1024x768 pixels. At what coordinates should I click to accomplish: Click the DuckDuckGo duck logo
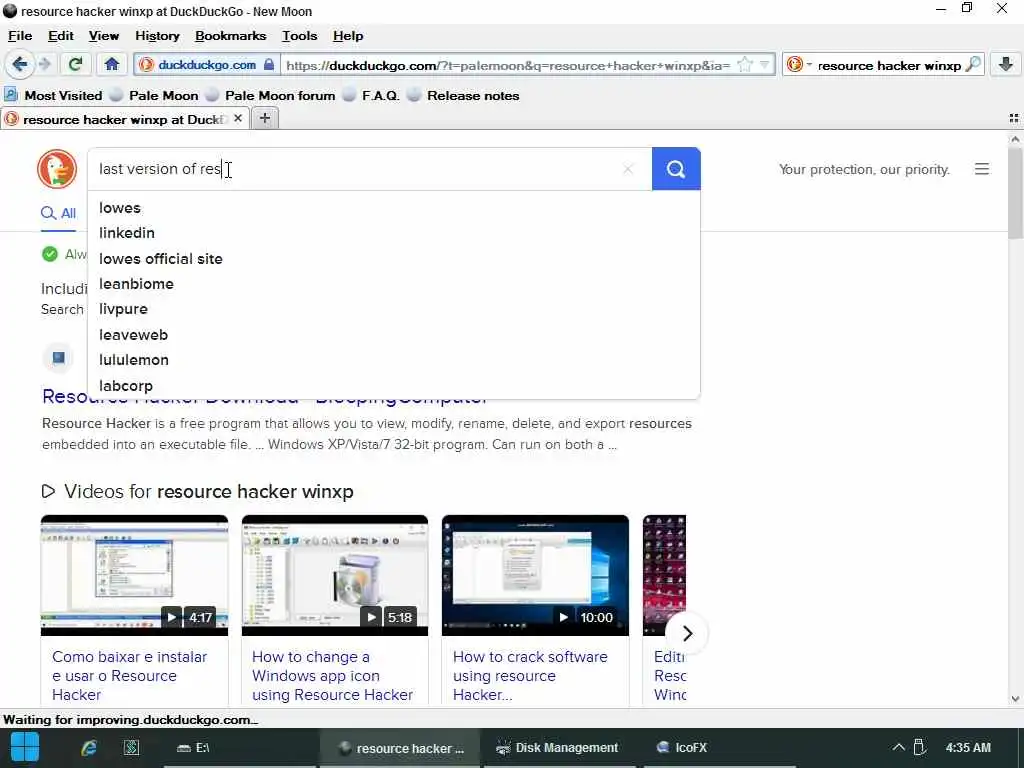point(57,168)
